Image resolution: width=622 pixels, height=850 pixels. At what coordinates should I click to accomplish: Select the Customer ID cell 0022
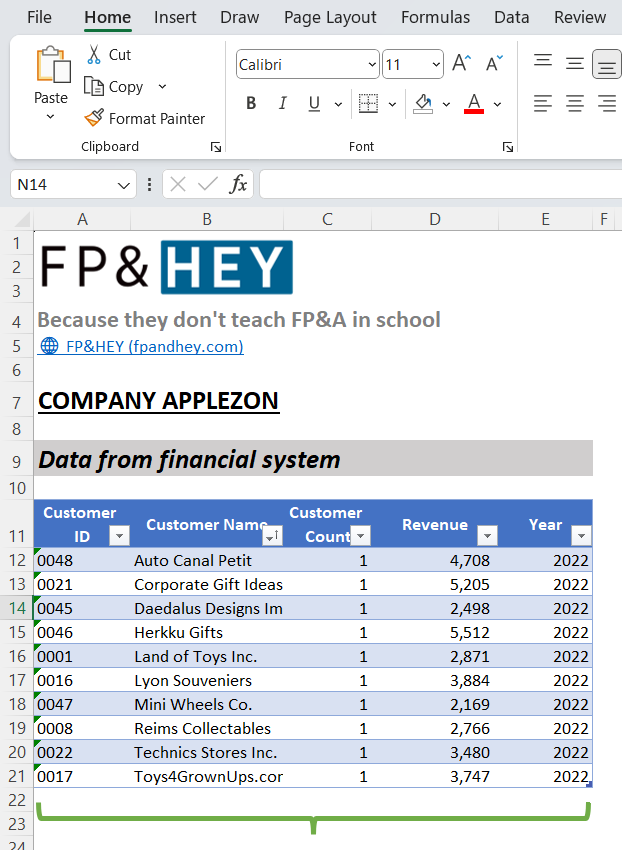(82, 752)
